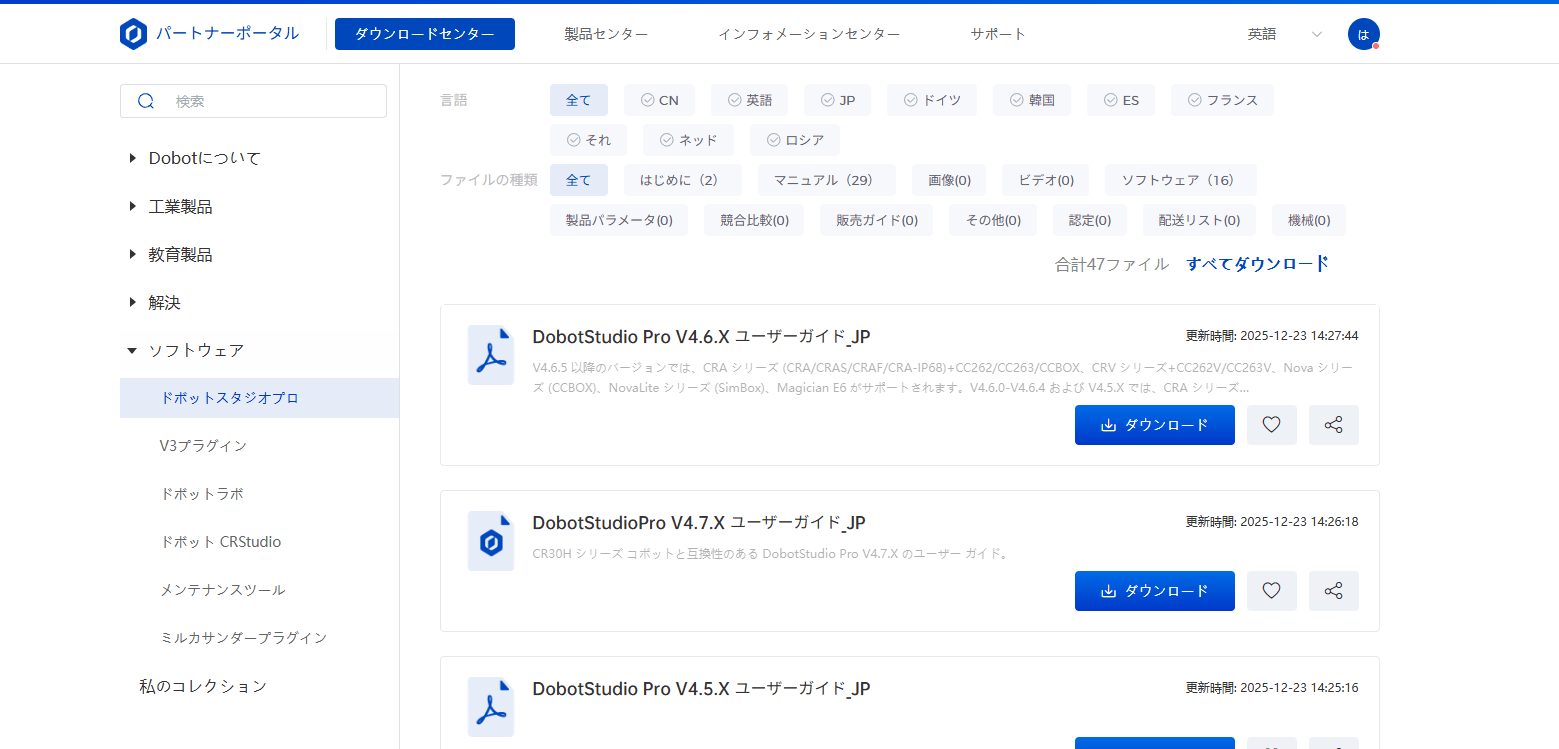Click the PDF icon of V4.6.X guide
The height and width of the screenshot is (749, 1559).
point(491,355)
